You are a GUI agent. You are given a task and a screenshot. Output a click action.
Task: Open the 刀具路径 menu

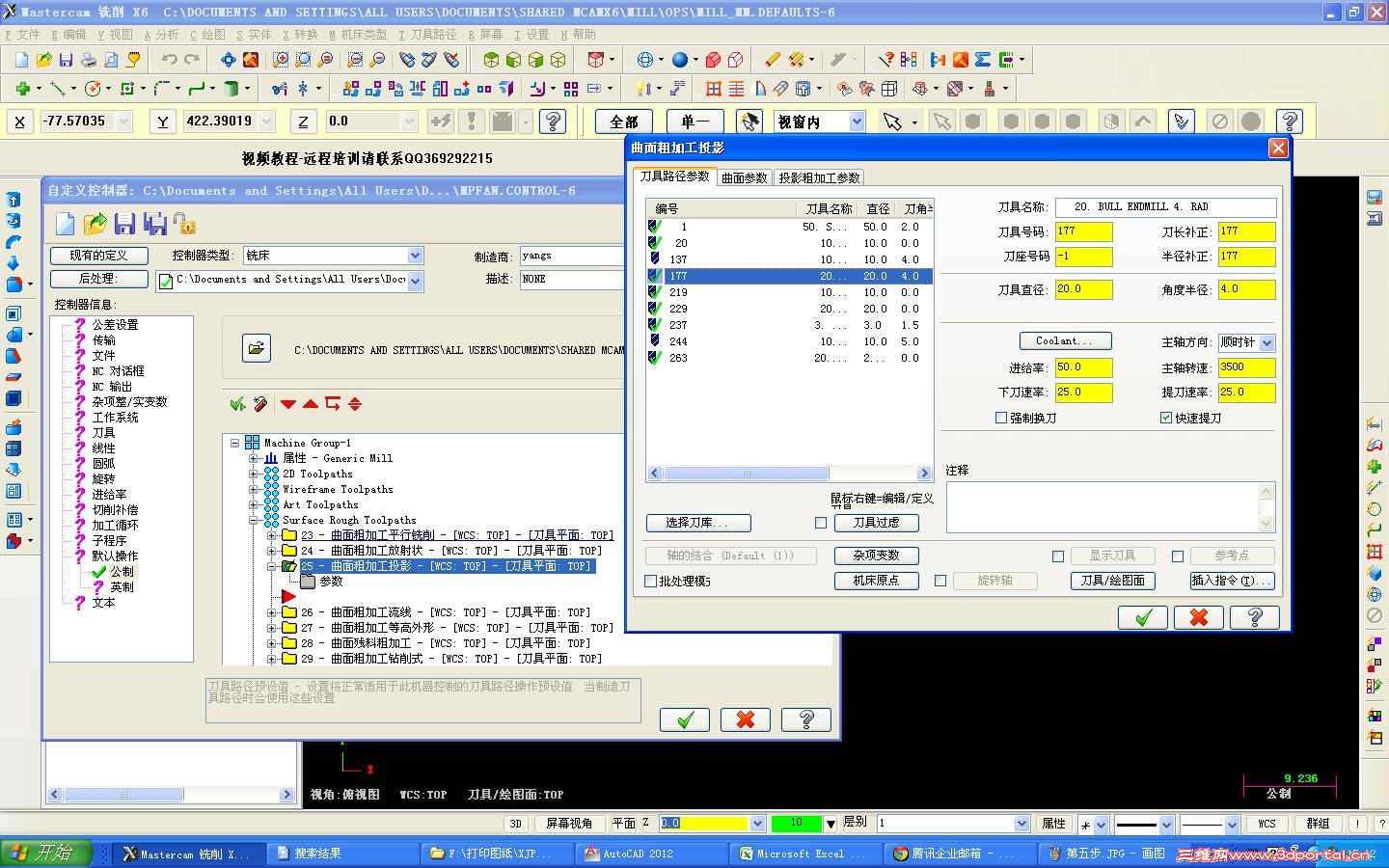(x=427, y=35)
